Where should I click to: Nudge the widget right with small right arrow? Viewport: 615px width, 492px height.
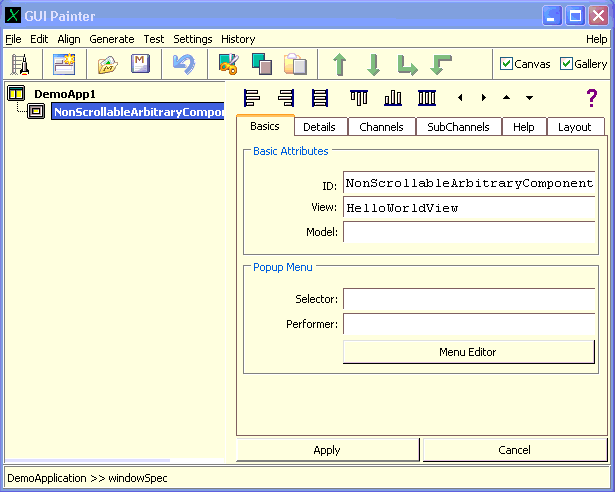click(484, 97)
